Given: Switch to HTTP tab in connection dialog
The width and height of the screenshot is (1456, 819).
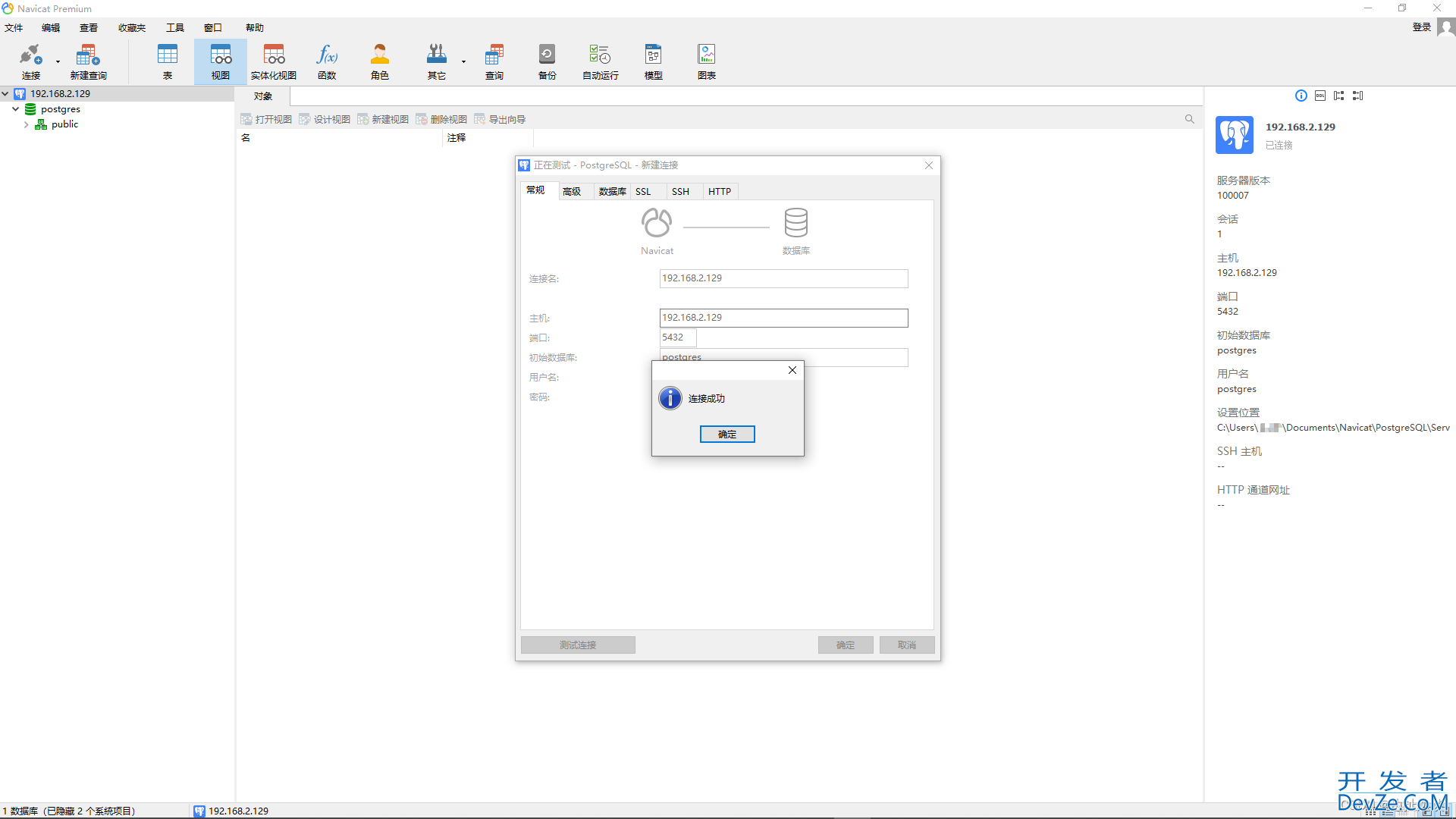Looking at the screenshot, I should point(720,192).
